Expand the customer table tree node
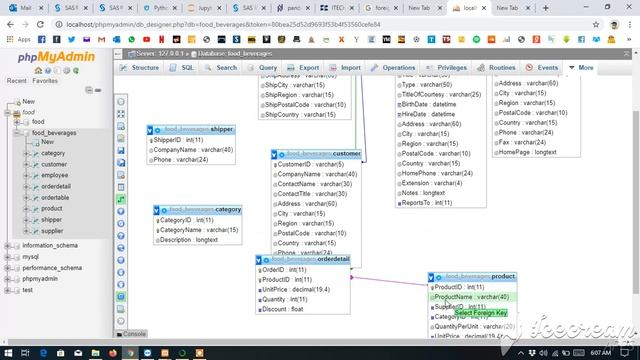Image resolution: width=640 pixels, height=360 pixels. (x=27, y=164)
